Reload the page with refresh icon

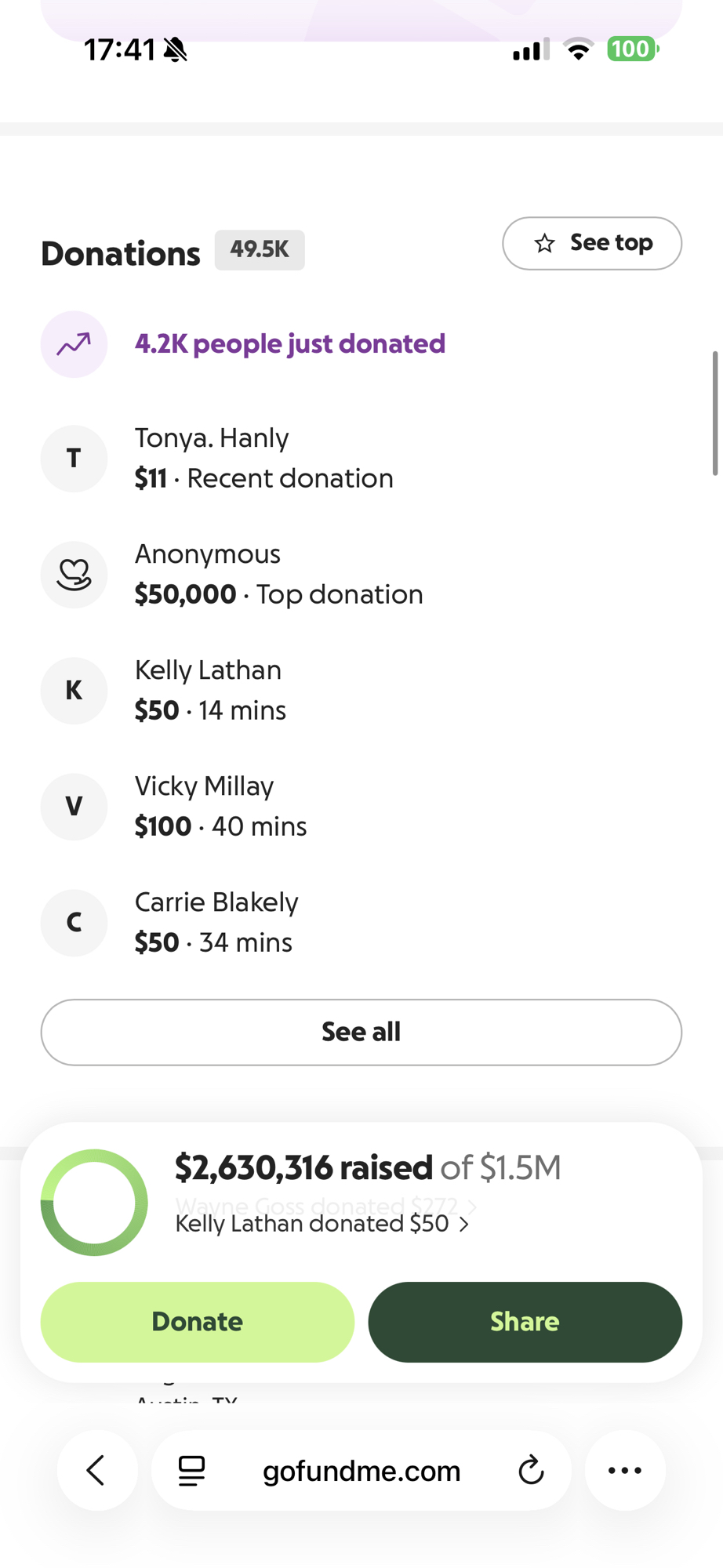531,1471
